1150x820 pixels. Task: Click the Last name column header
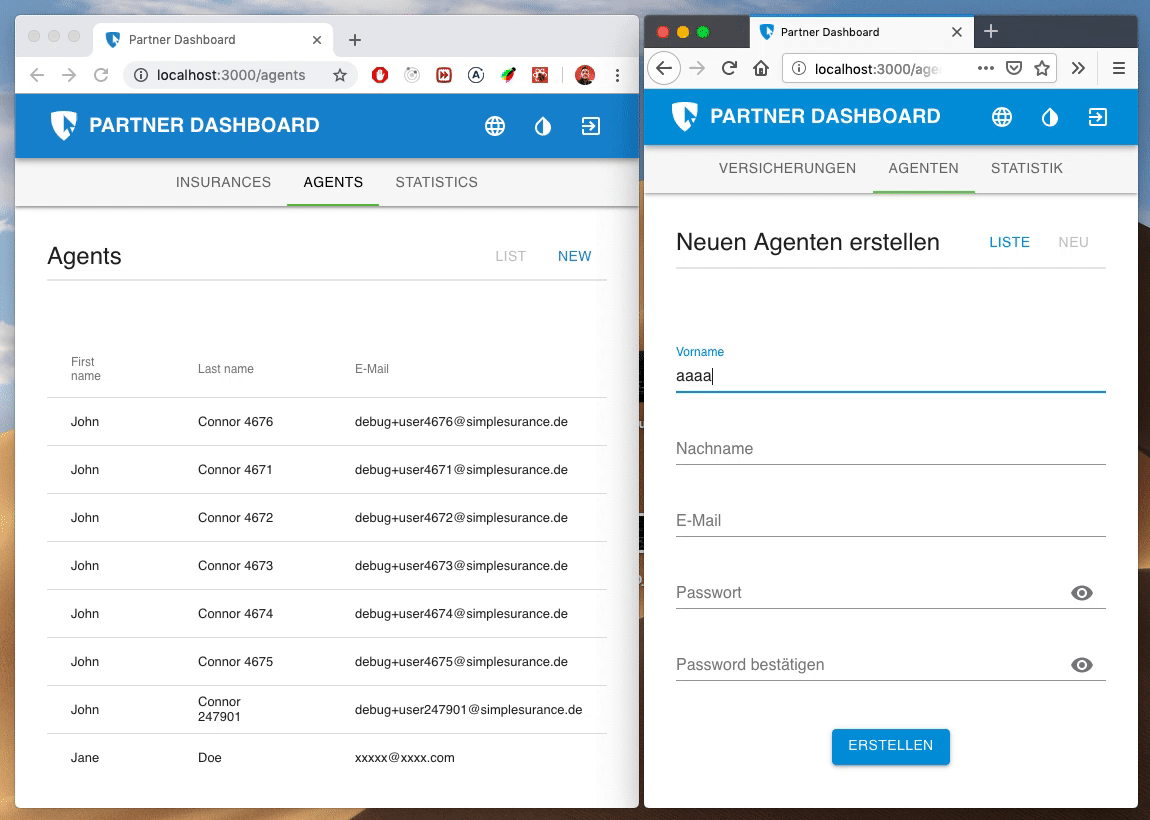point(226,369)
